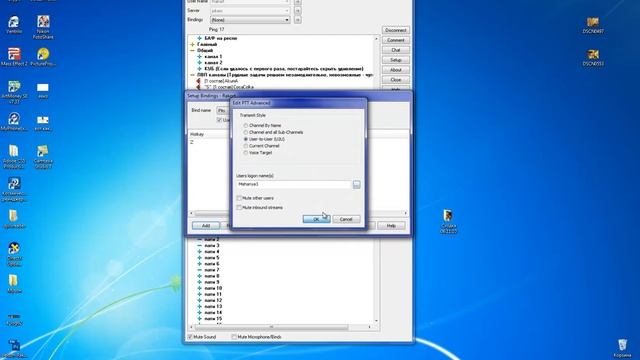Screen dimensions: 640x360
Task: Click the horizontal scrollbar of the channel tree
Action: tap(271, 327)
